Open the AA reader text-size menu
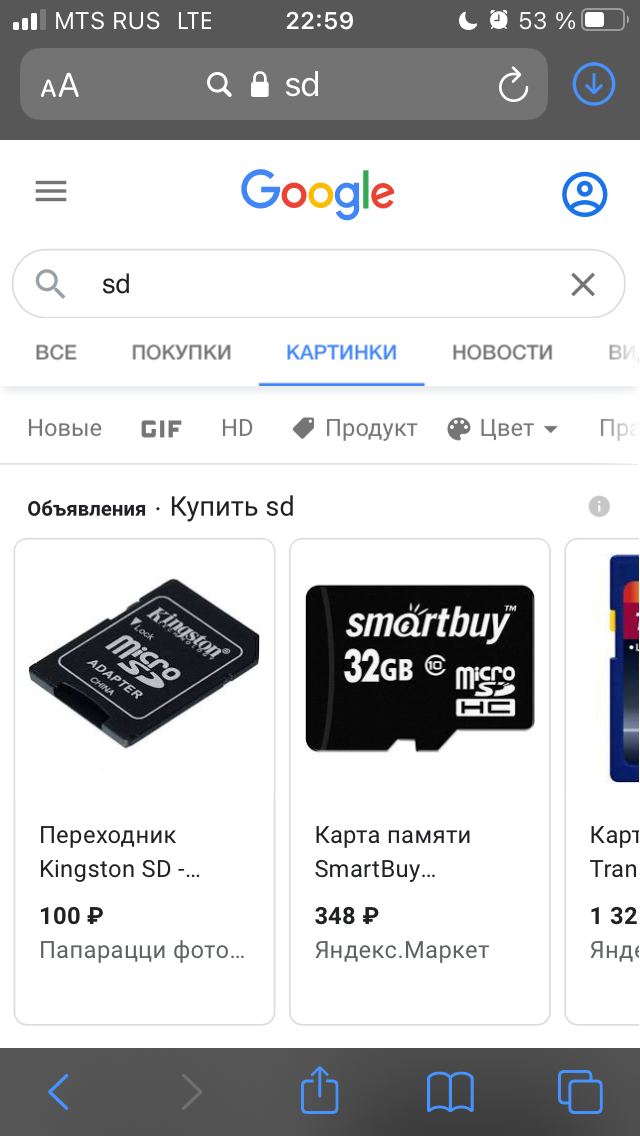 coord(59,86)
